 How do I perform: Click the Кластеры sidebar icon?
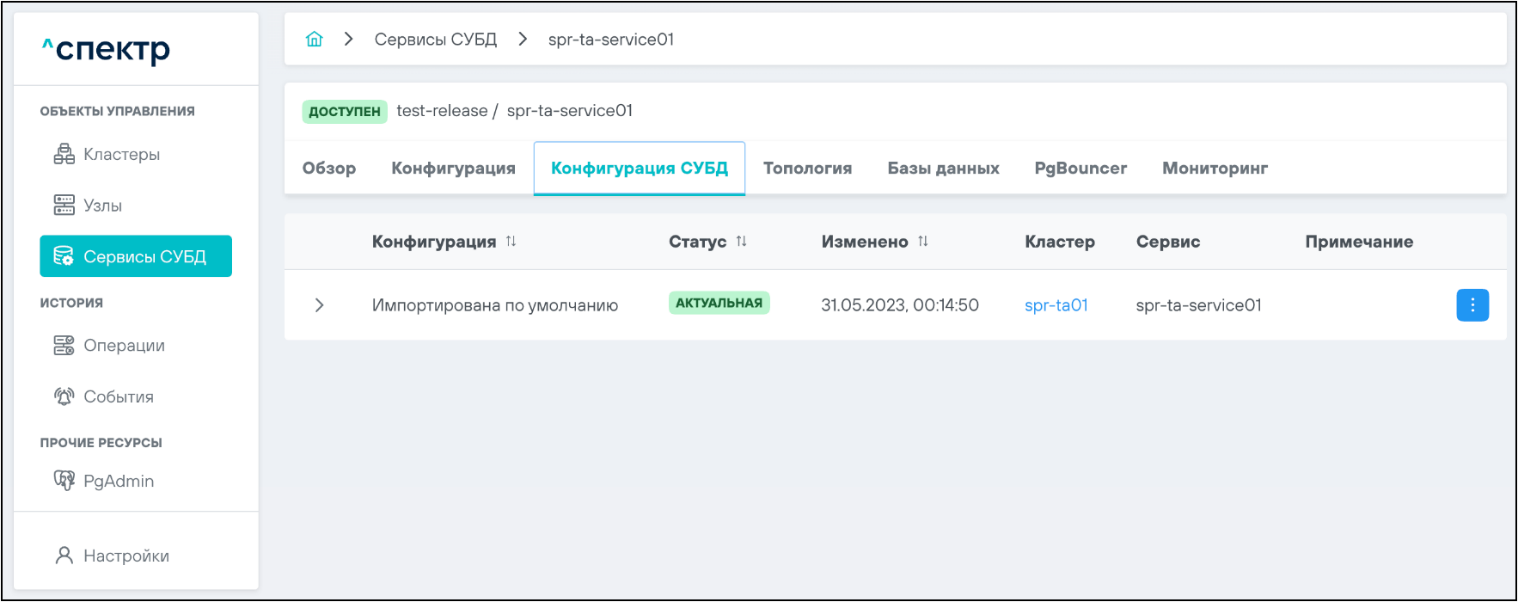pos(64,155)
